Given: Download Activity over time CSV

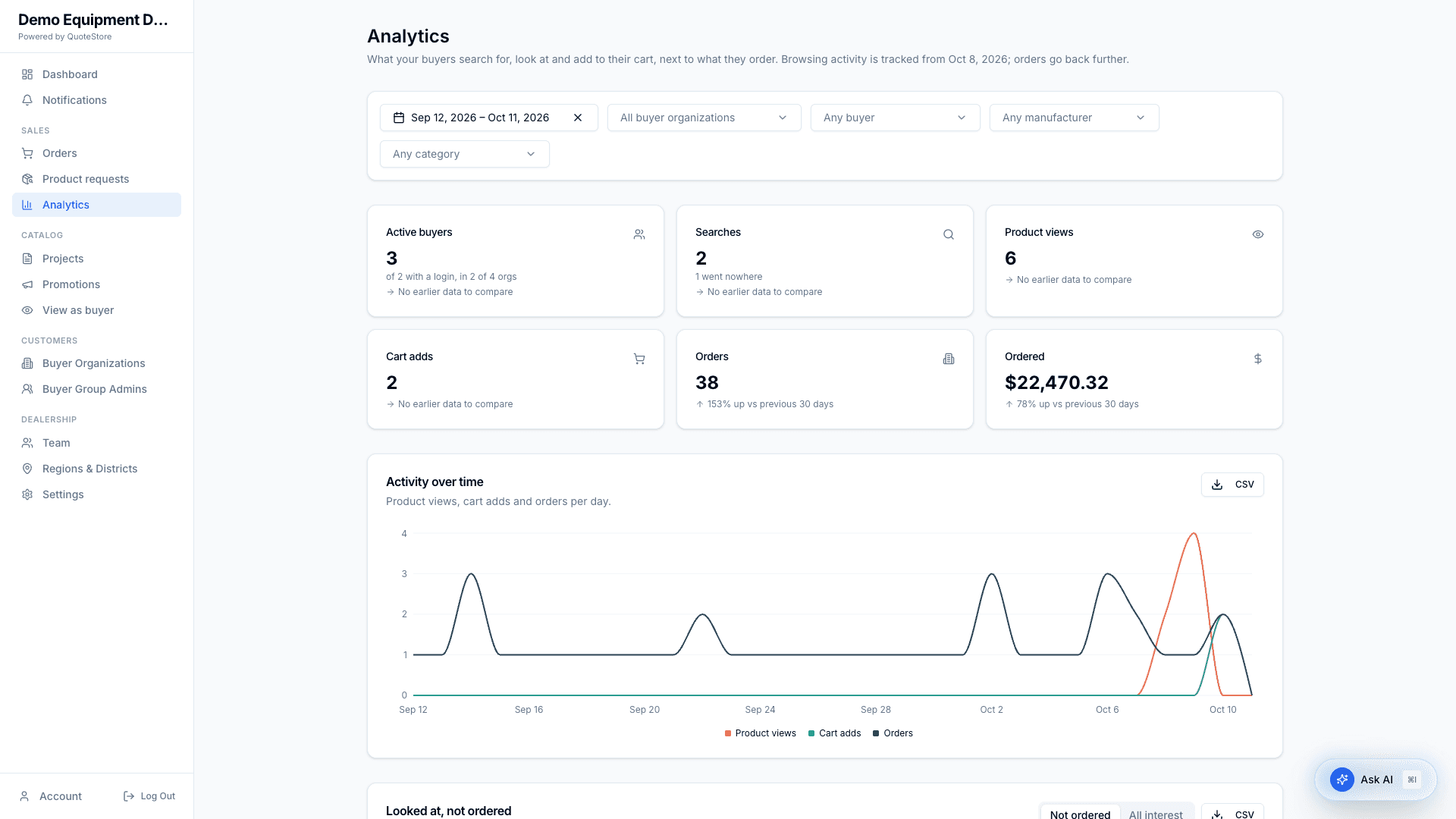Looking at the screenshot, I should click(1232, 485).
